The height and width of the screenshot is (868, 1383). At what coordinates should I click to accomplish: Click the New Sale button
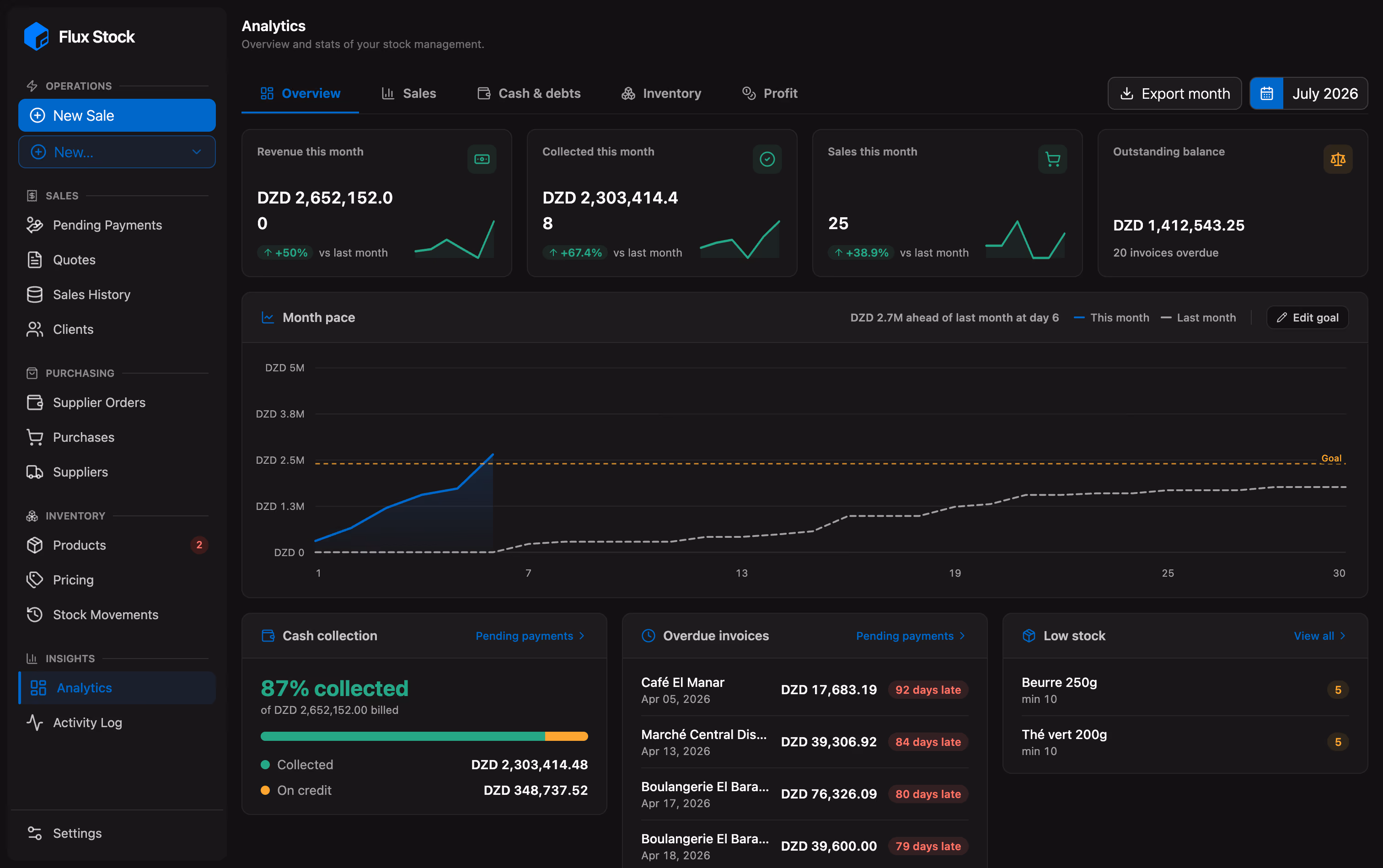click(x=117, y=115)
